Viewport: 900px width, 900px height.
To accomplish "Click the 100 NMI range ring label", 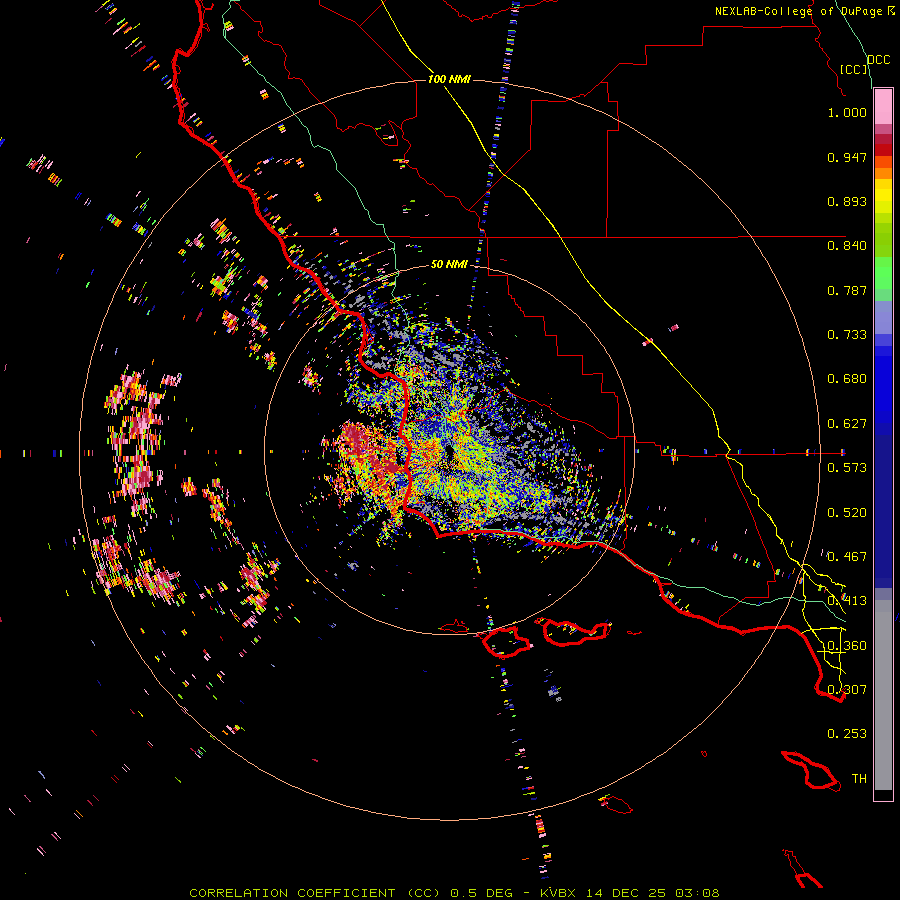I will coord(449,79).
